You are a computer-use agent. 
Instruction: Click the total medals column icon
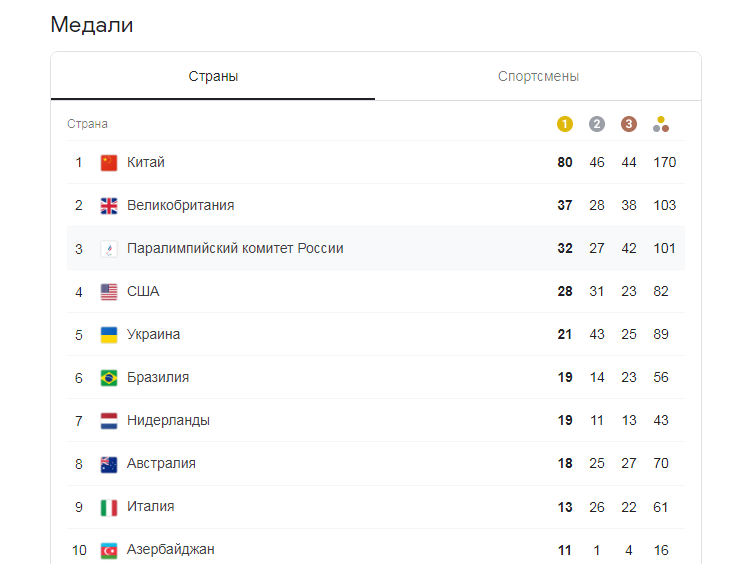pyautogui.click(x=661, y=124)
